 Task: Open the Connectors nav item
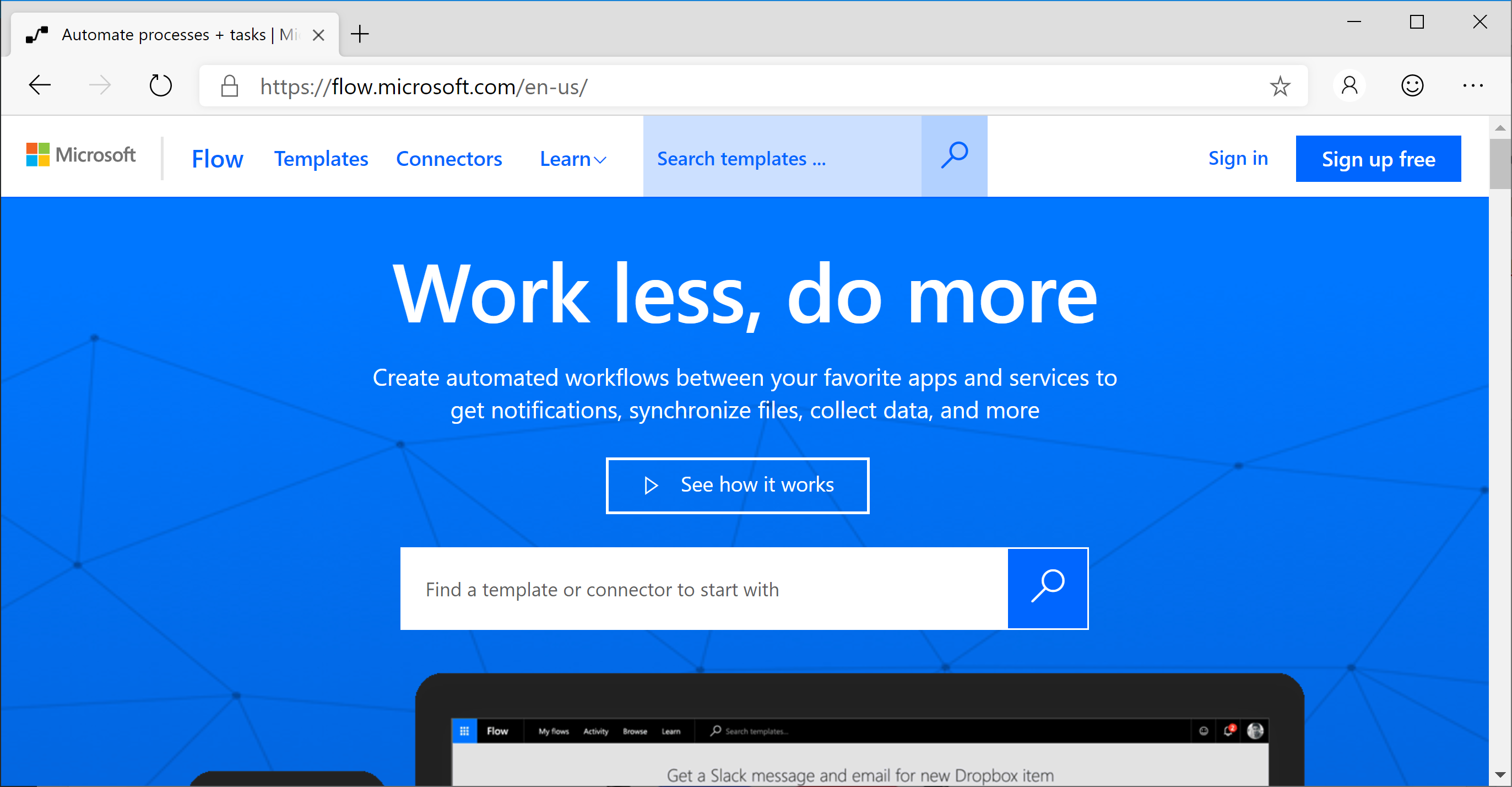point(449,159)
